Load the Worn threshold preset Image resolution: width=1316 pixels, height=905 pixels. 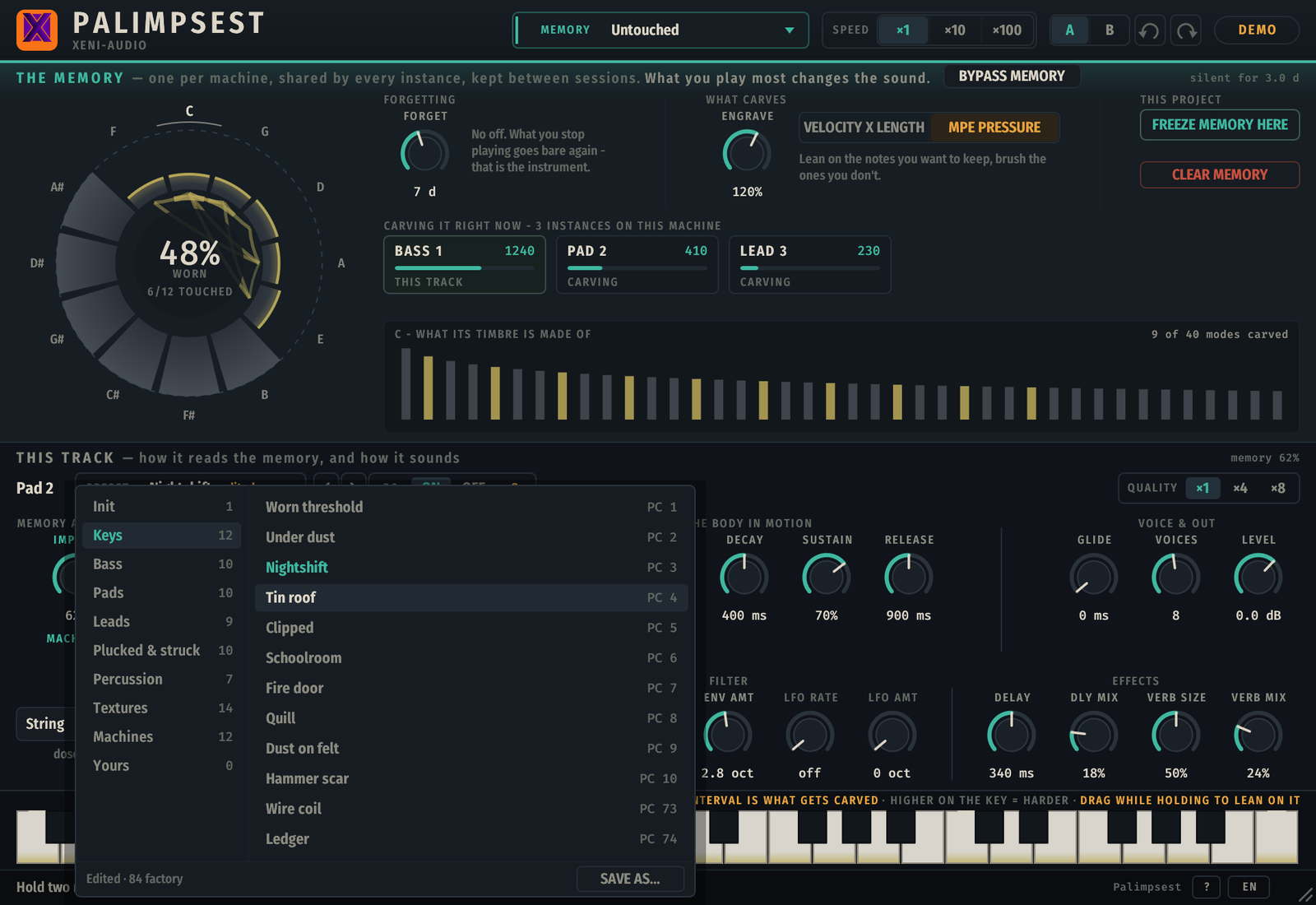coord(471,508)
